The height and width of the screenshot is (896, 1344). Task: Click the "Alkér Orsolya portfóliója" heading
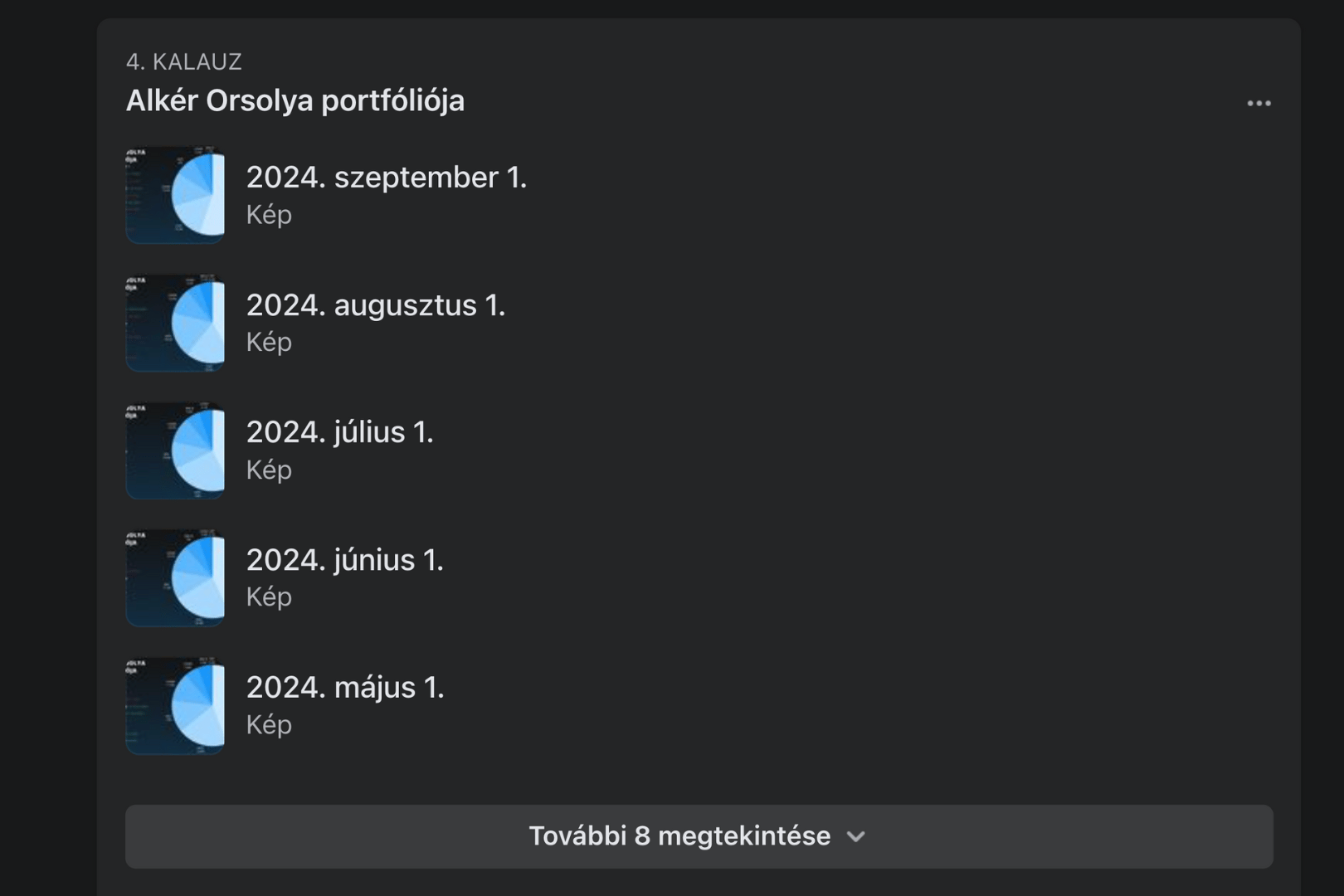coord(295,101)
